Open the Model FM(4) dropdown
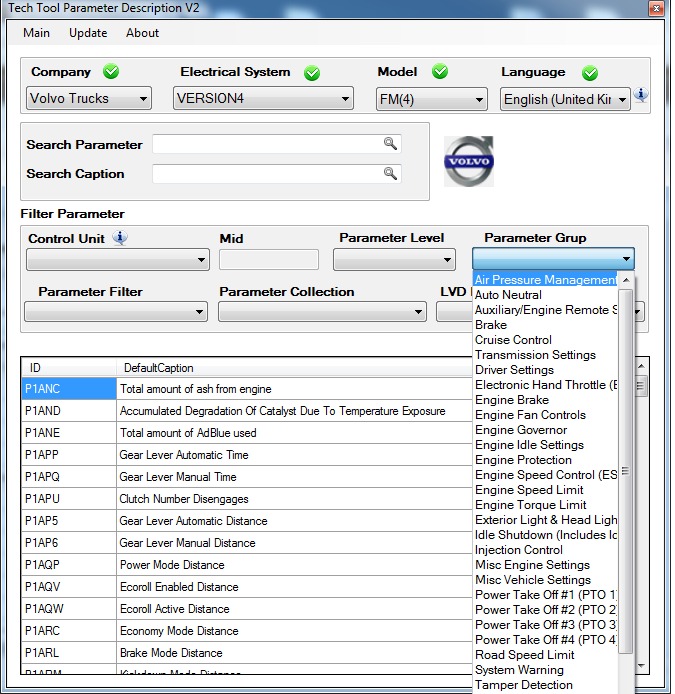 [x=432, y=99]
